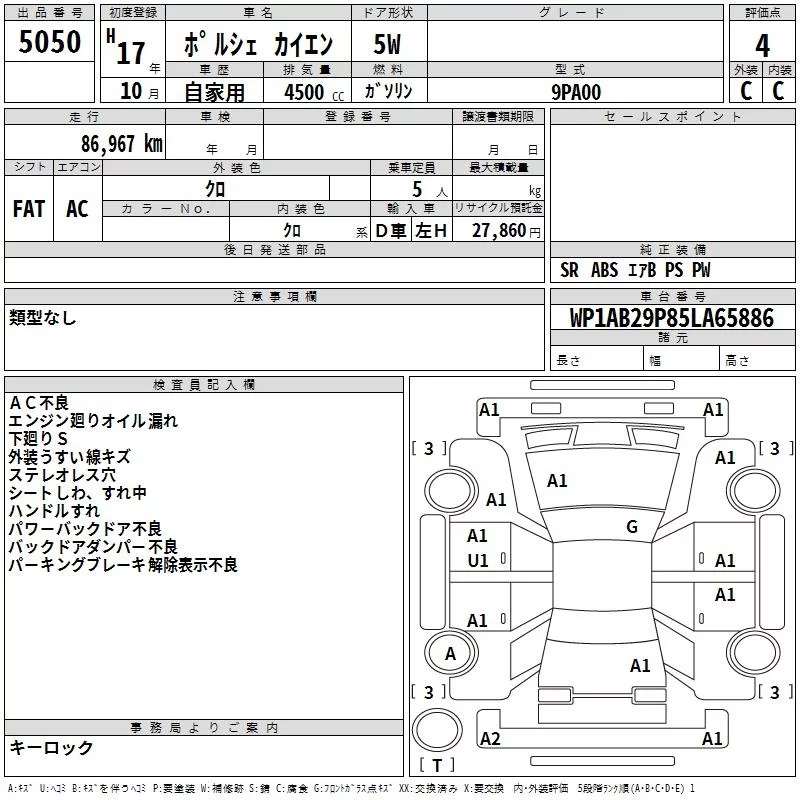Click the exterior color value クロ under 外装色
This screenshot has height=800, width=800.
pos(215,189)
